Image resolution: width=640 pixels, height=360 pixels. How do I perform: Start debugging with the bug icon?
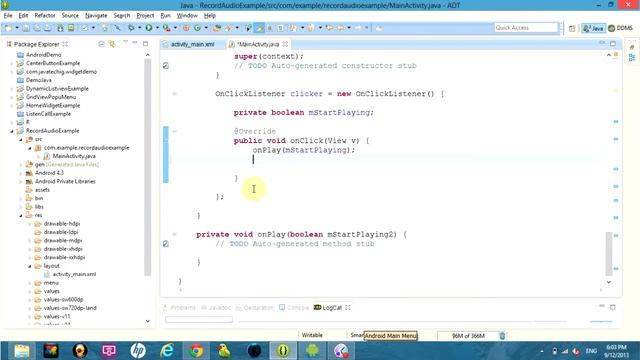131,28
